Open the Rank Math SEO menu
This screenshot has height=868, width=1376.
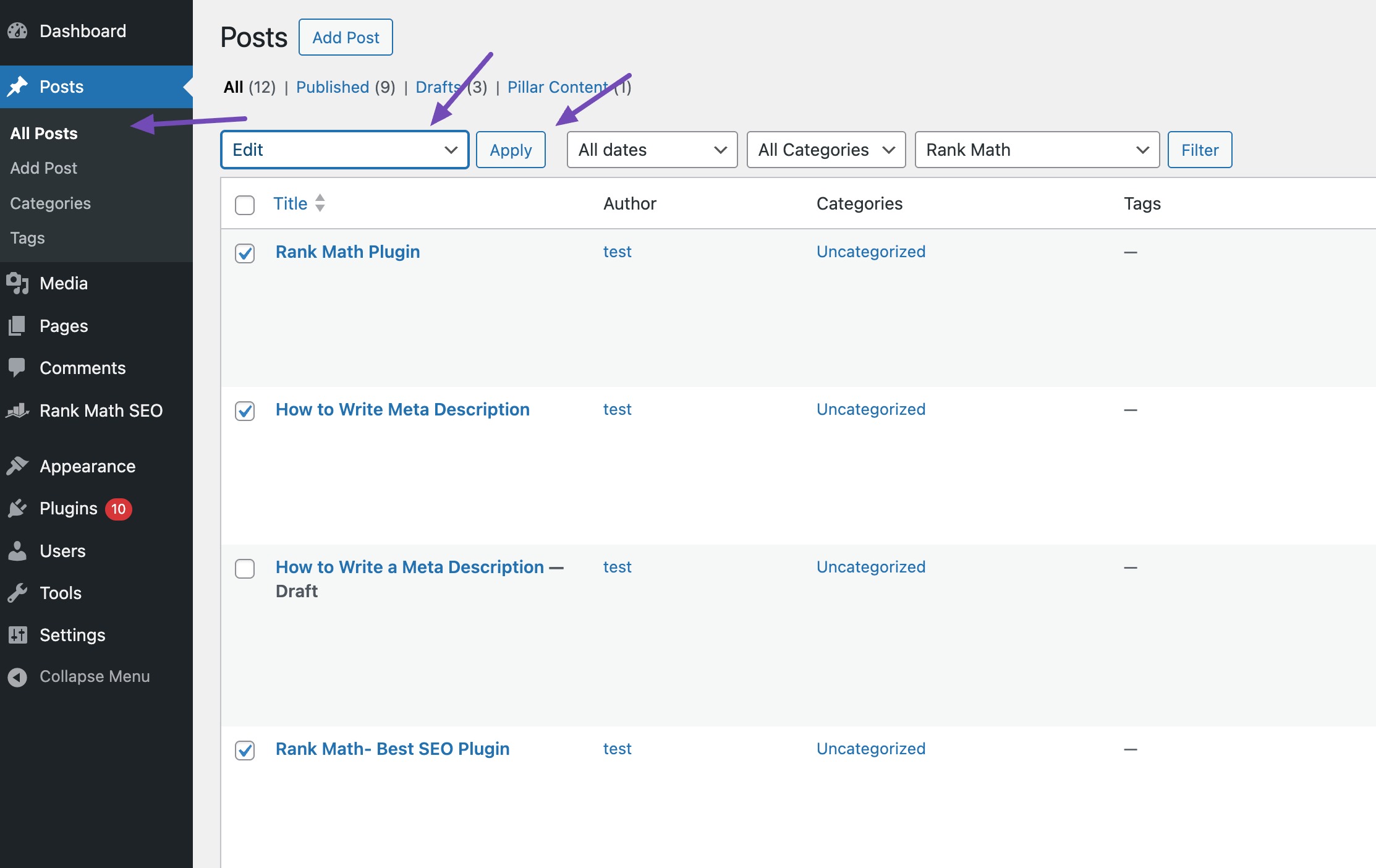click(x=101, y=411)
